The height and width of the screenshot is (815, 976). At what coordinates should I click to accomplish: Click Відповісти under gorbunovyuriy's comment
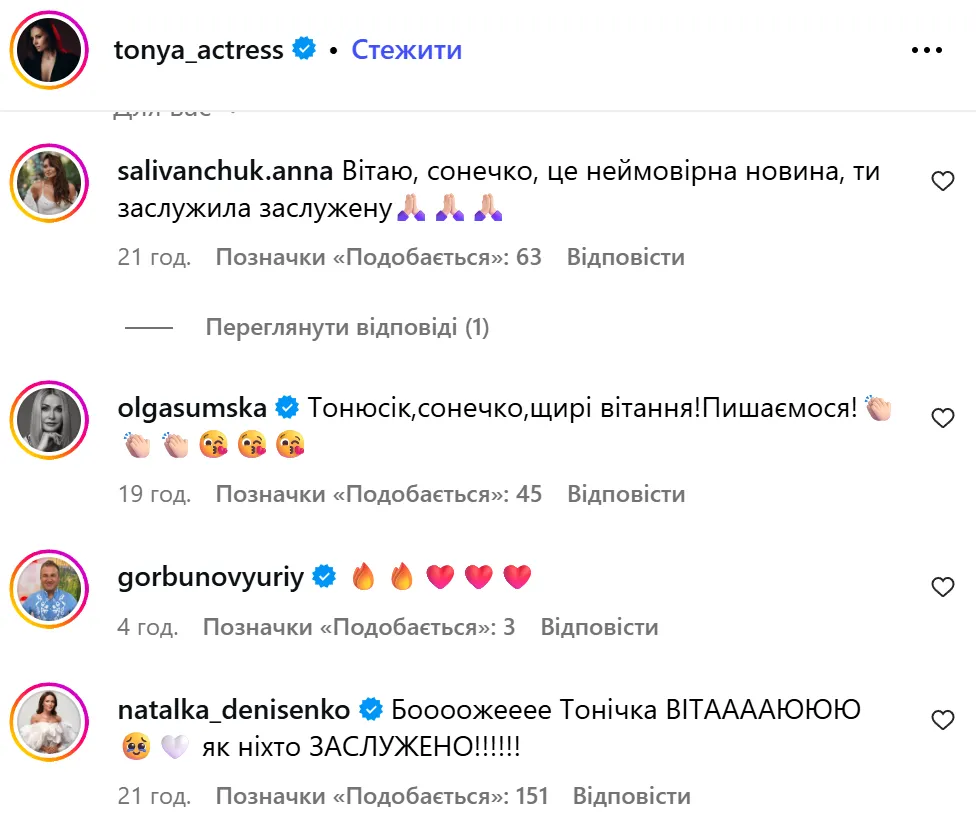pos(599,627)
